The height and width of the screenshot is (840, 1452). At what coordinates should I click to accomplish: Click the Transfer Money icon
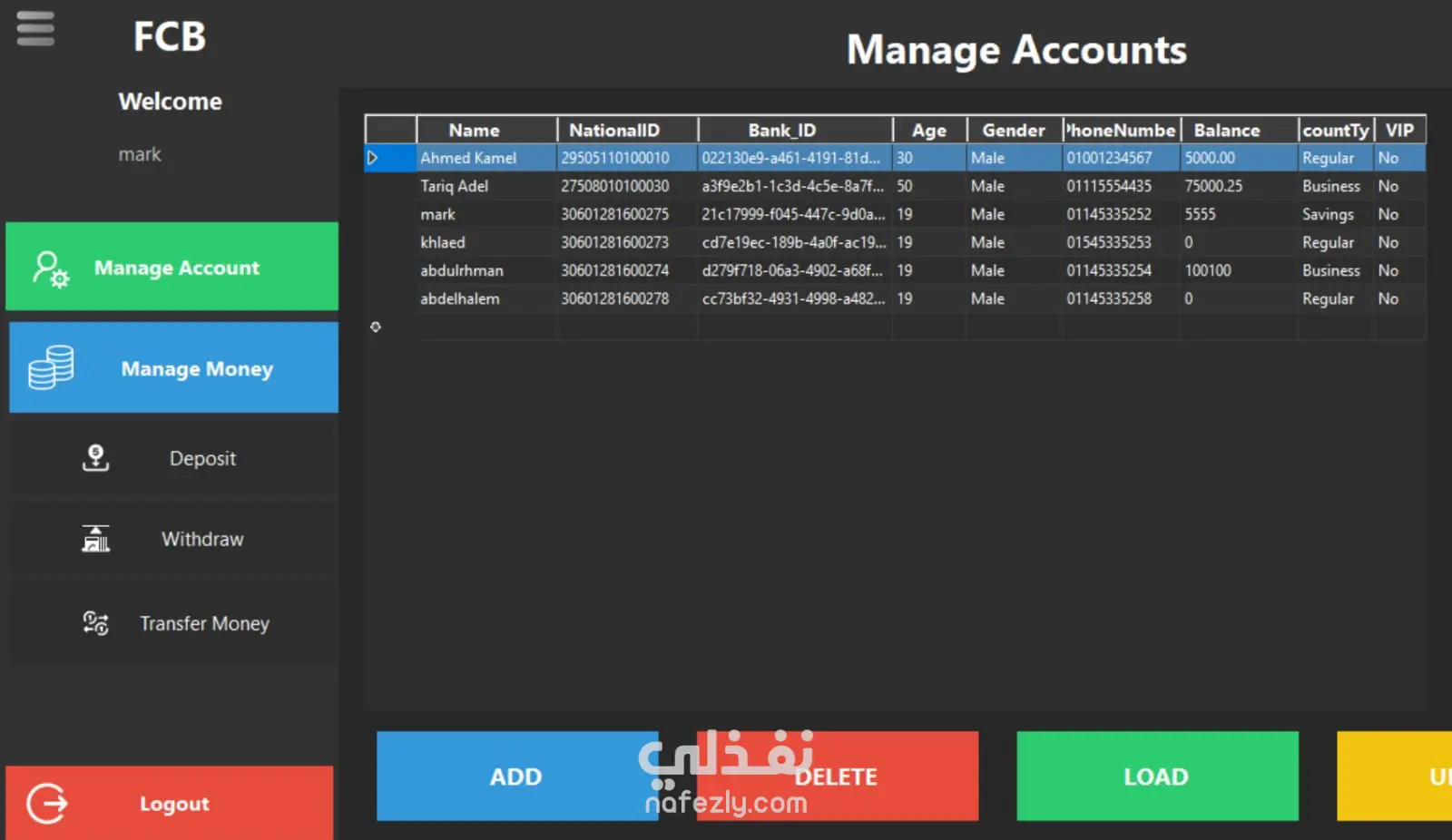pyautogui.click(x=95, y=623)
